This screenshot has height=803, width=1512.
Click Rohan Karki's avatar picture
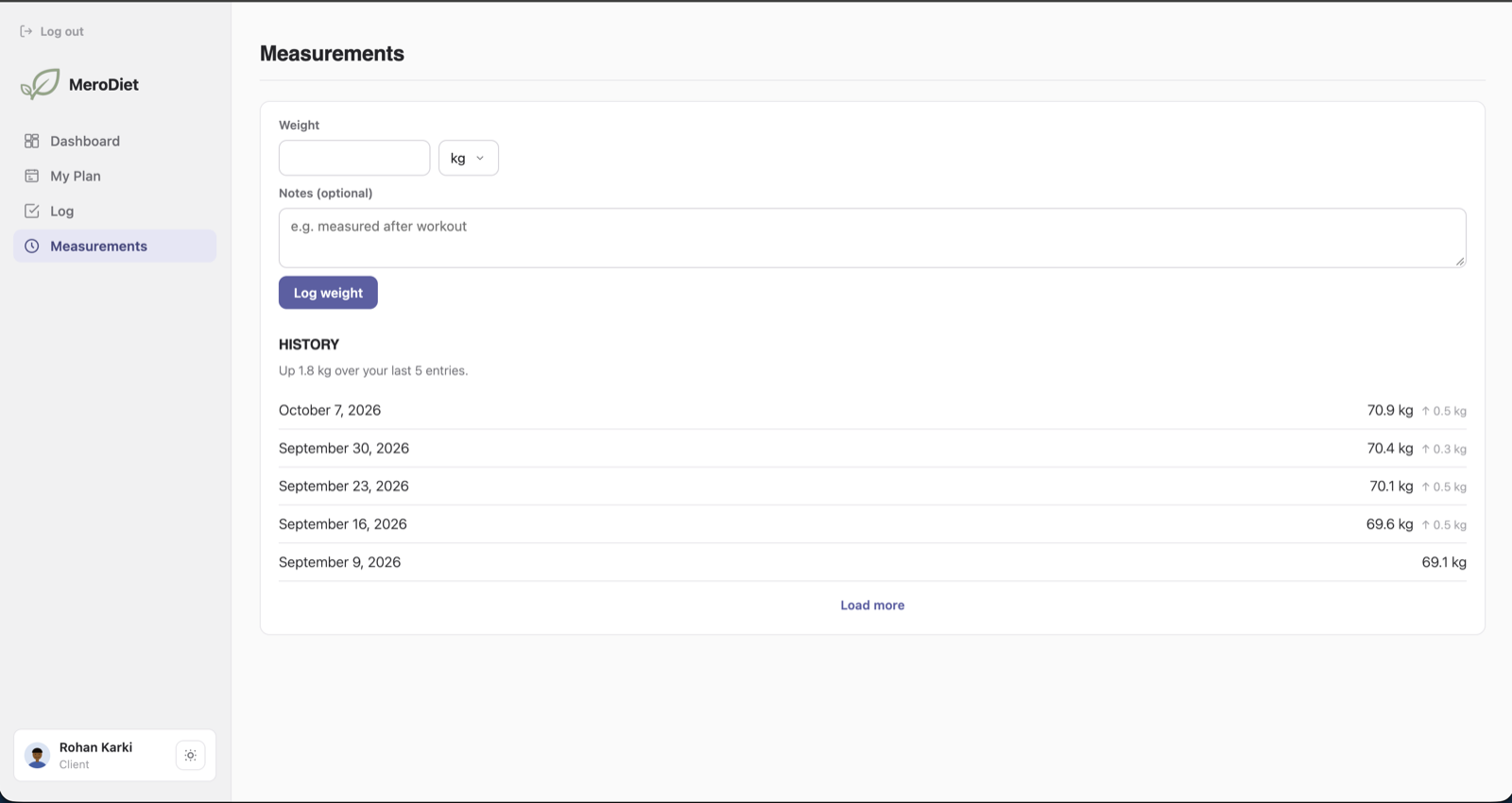[x=37, y=756]
